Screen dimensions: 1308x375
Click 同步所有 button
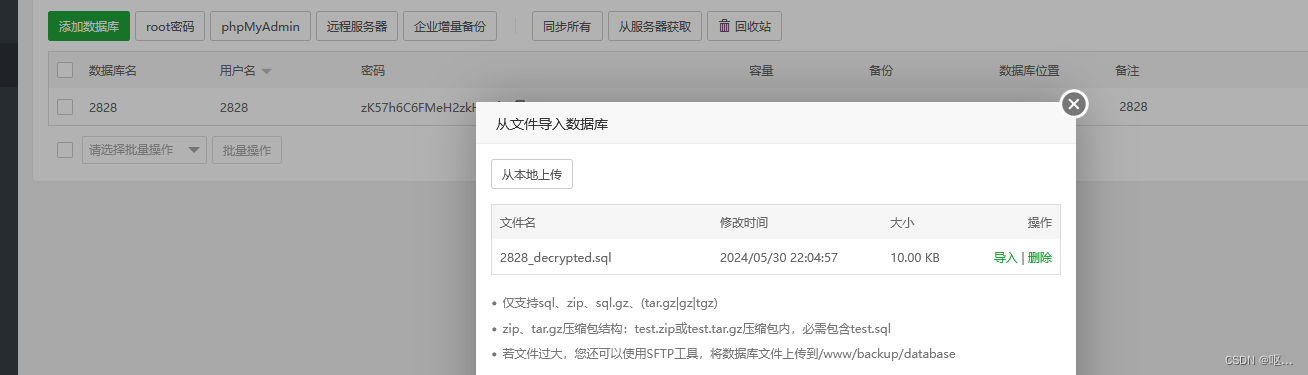click(567, 26)
